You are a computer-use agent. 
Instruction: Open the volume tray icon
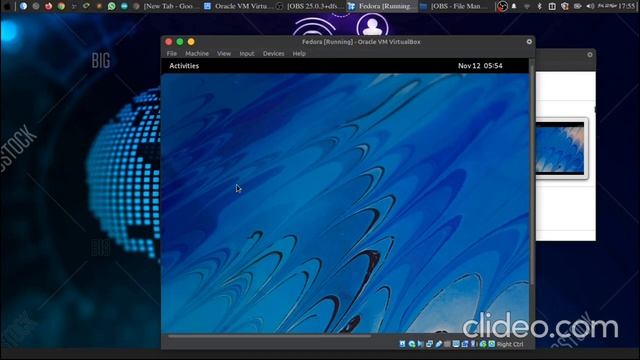[x=590, y=6]
